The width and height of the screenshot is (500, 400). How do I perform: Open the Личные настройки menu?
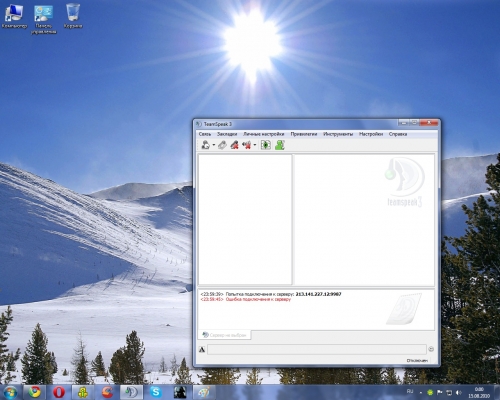pos(264,134)
